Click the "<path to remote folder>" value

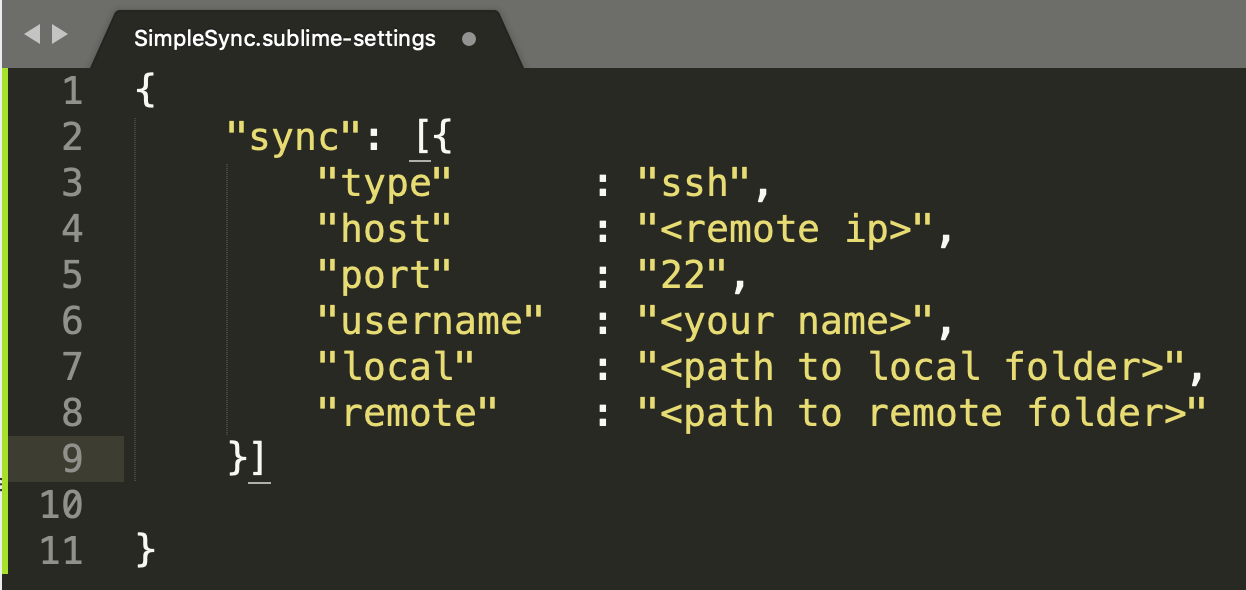[x=922, y=413]
